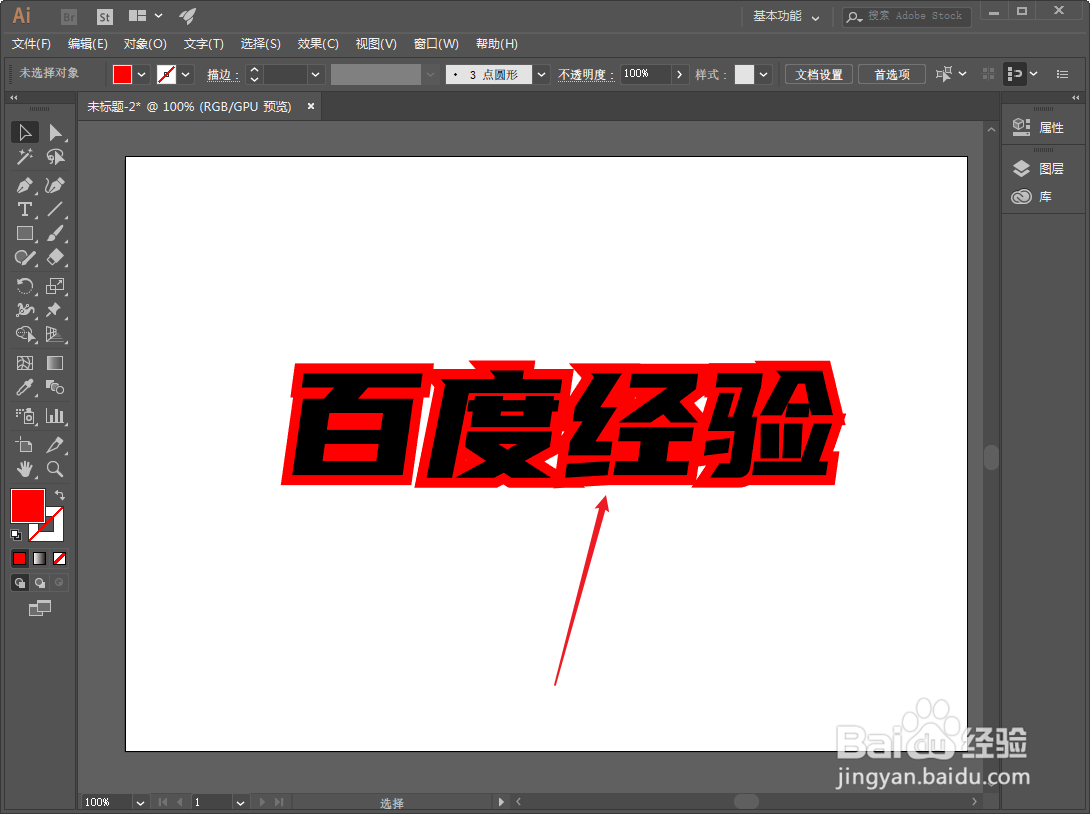Select the Width/Warp tool

[x=24, y=310]
